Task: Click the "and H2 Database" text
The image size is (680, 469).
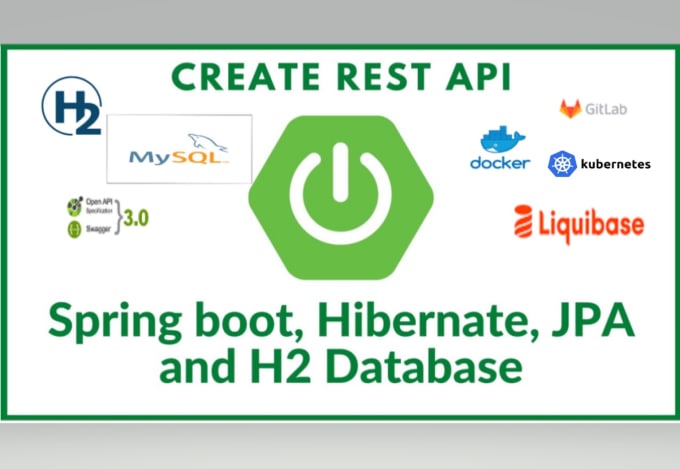Action: [x=341, y=368]
